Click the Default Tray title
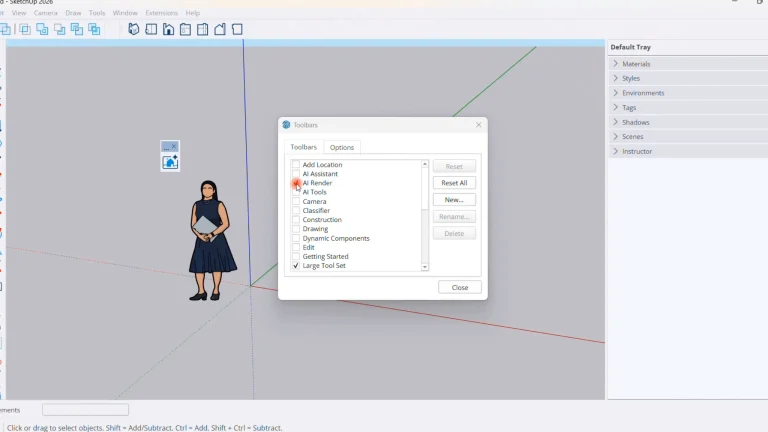Image resolution: width=768 pixels, height=432 pixels. point(630,47)
